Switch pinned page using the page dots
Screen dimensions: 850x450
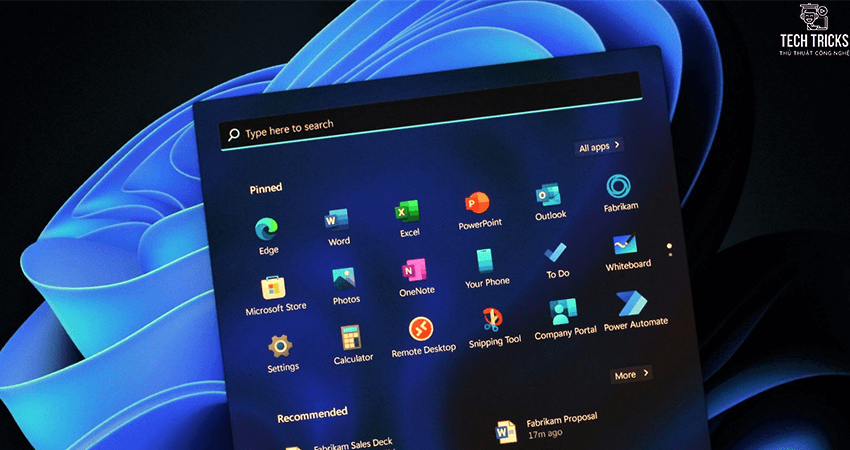pyautogui.click(x=669, y=250)
